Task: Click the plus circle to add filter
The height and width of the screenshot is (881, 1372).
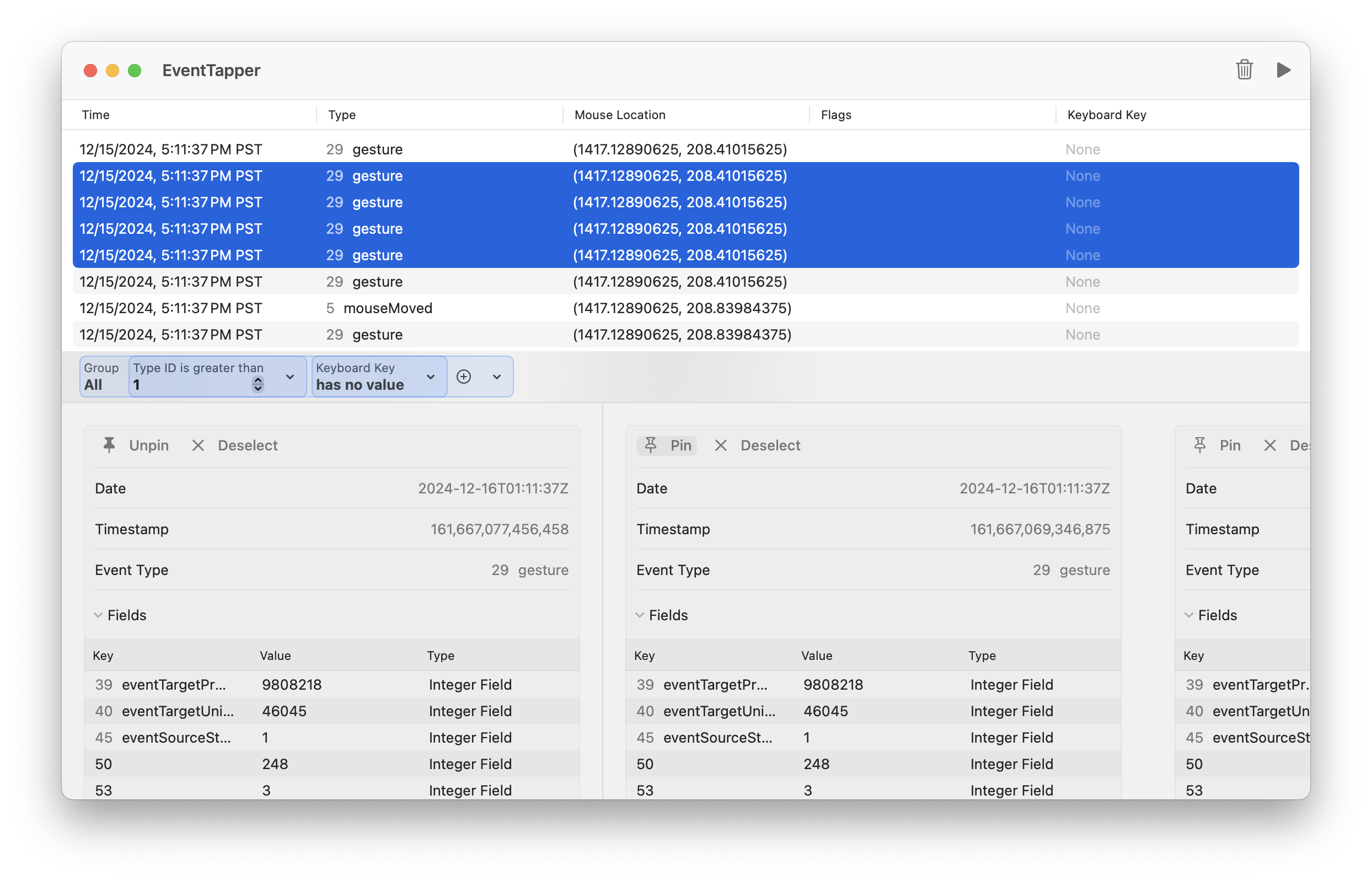Action: (x=463, y=377)
